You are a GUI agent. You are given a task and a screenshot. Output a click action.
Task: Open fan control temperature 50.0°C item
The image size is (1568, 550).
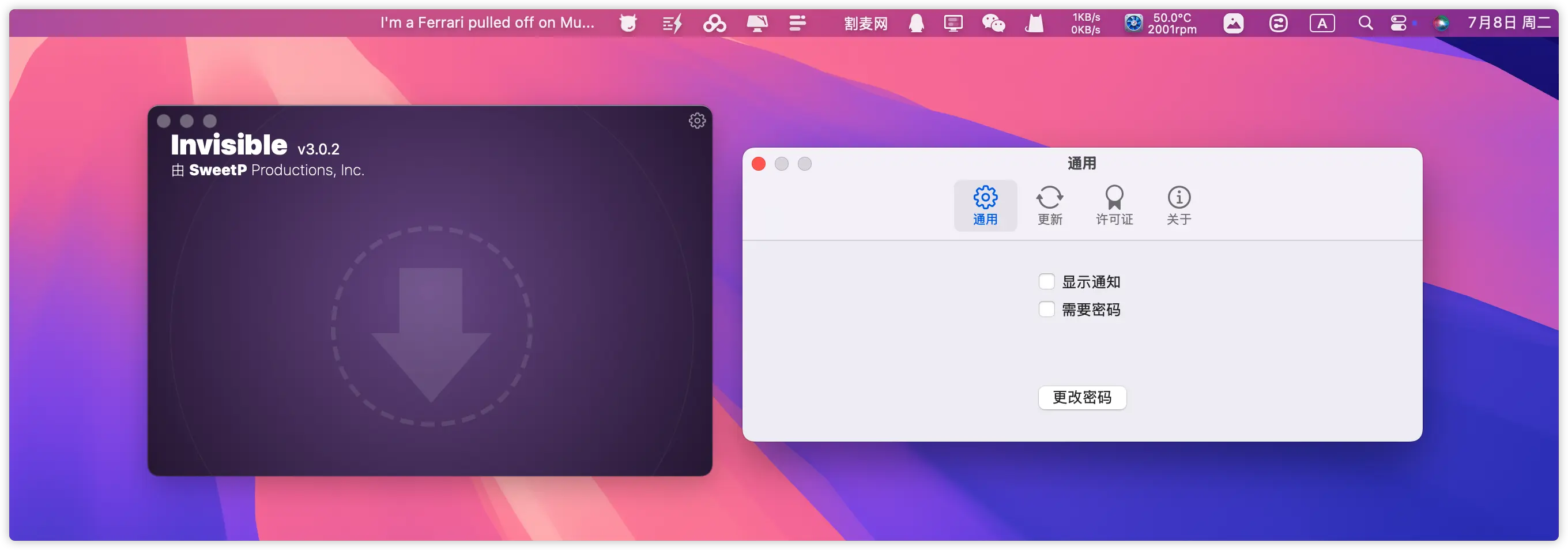pos(1161,23)
